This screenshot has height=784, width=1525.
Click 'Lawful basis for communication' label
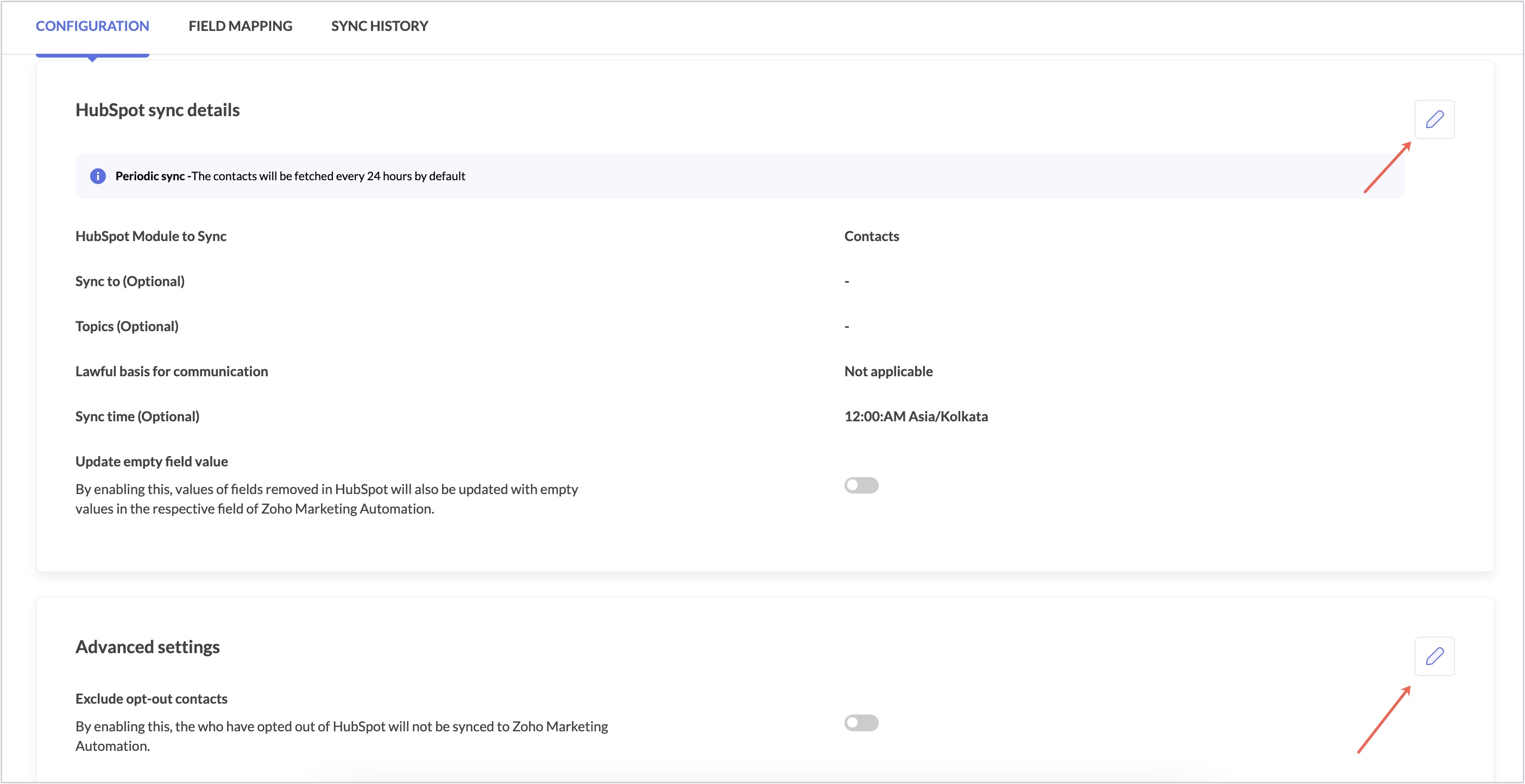pos(172,371)
